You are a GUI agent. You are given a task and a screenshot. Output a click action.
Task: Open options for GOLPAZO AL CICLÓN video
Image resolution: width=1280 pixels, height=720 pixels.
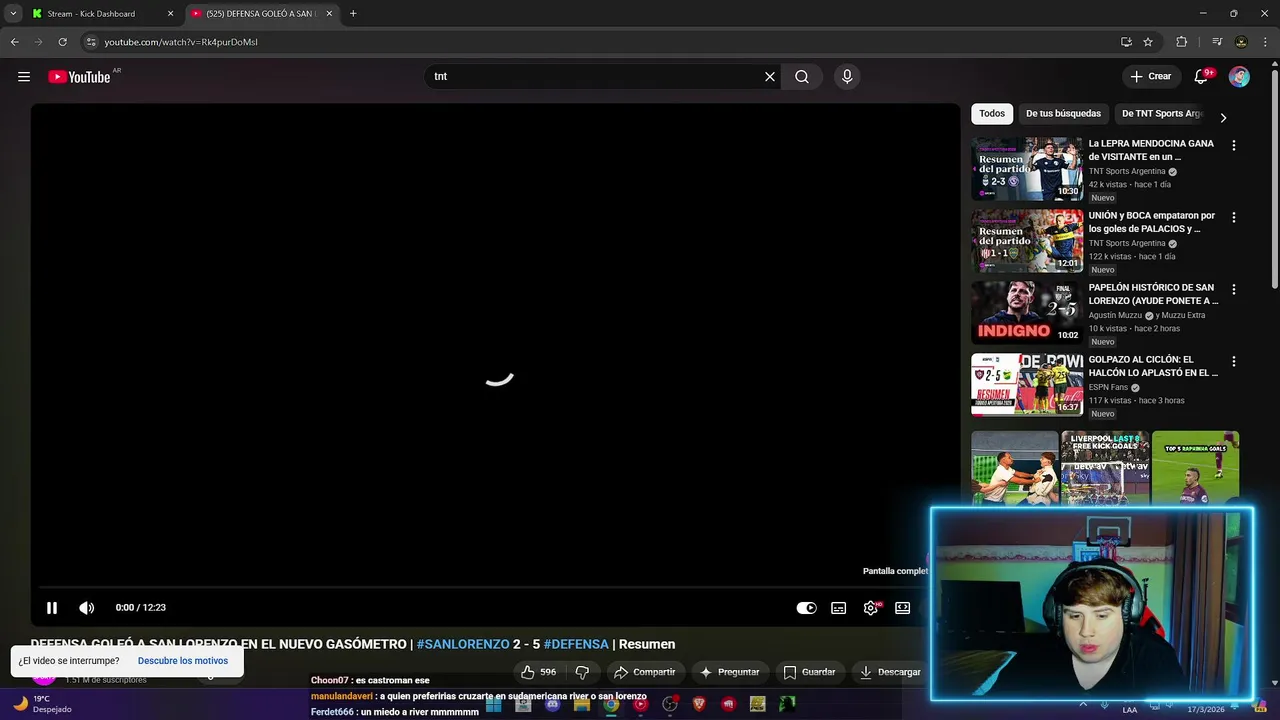tap(1233, 361)
